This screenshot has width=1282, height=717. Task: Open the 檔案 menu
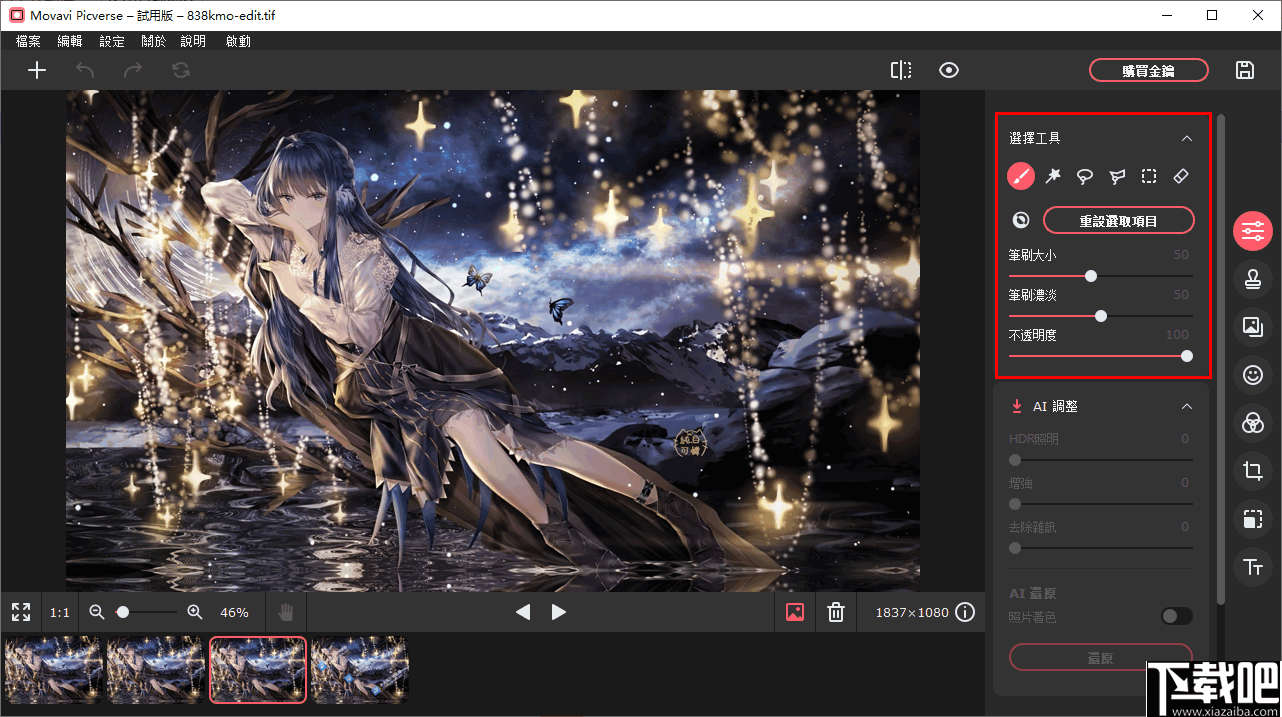click(x=28, y=42)
